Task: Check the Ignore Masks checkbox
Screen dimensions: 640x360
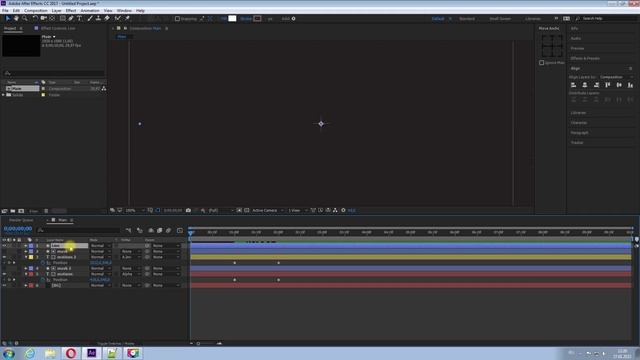Action: point(542,63)
